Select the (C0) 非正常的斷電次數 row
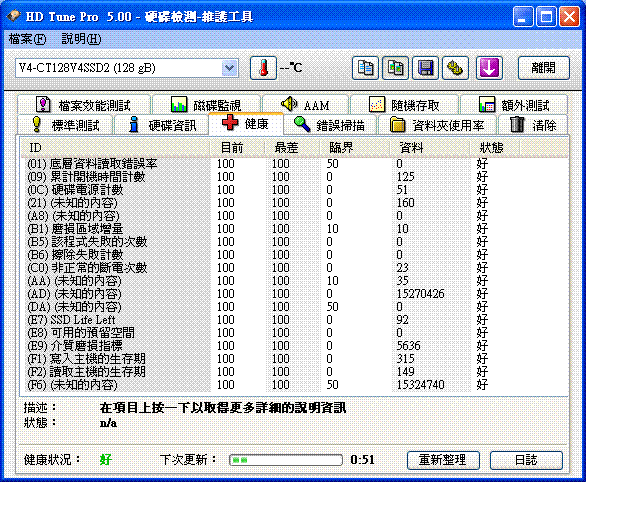Viewport: 640px width, 512px height. pyautogui.click(x=294, y=268)
